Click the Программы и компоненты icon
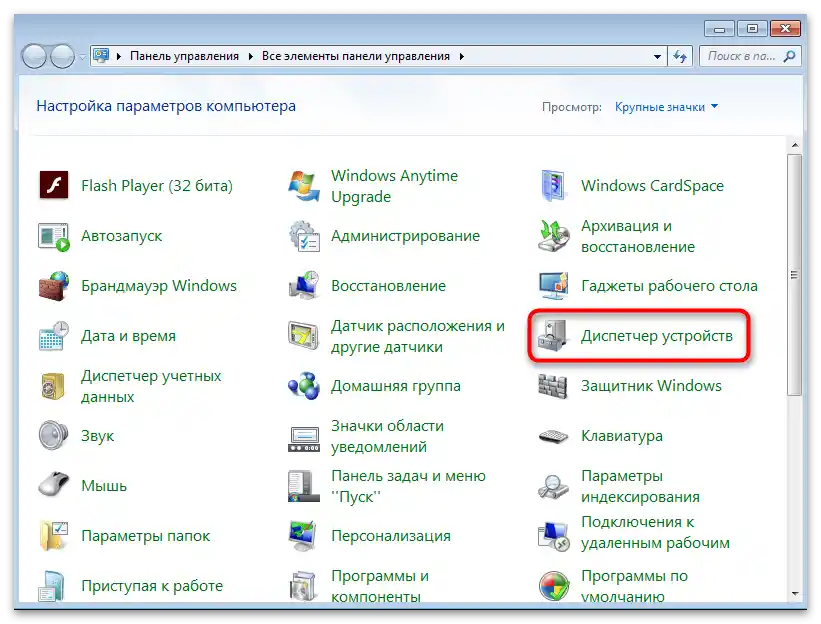The width and height of the screenshot is (821, 624). pos(304,586)
